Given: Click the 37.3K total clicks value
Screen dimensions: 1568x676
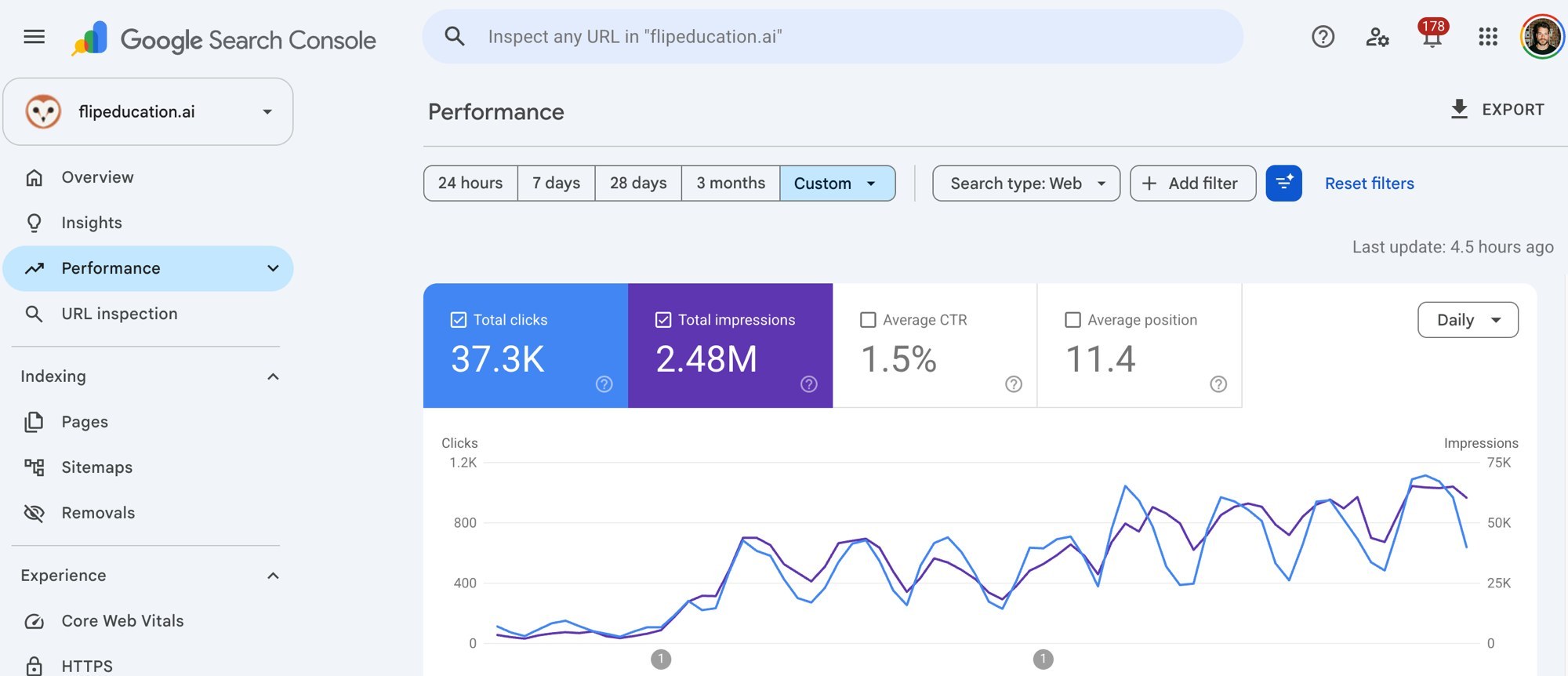Looking at the screenshot, I should [x=498, y=359].
